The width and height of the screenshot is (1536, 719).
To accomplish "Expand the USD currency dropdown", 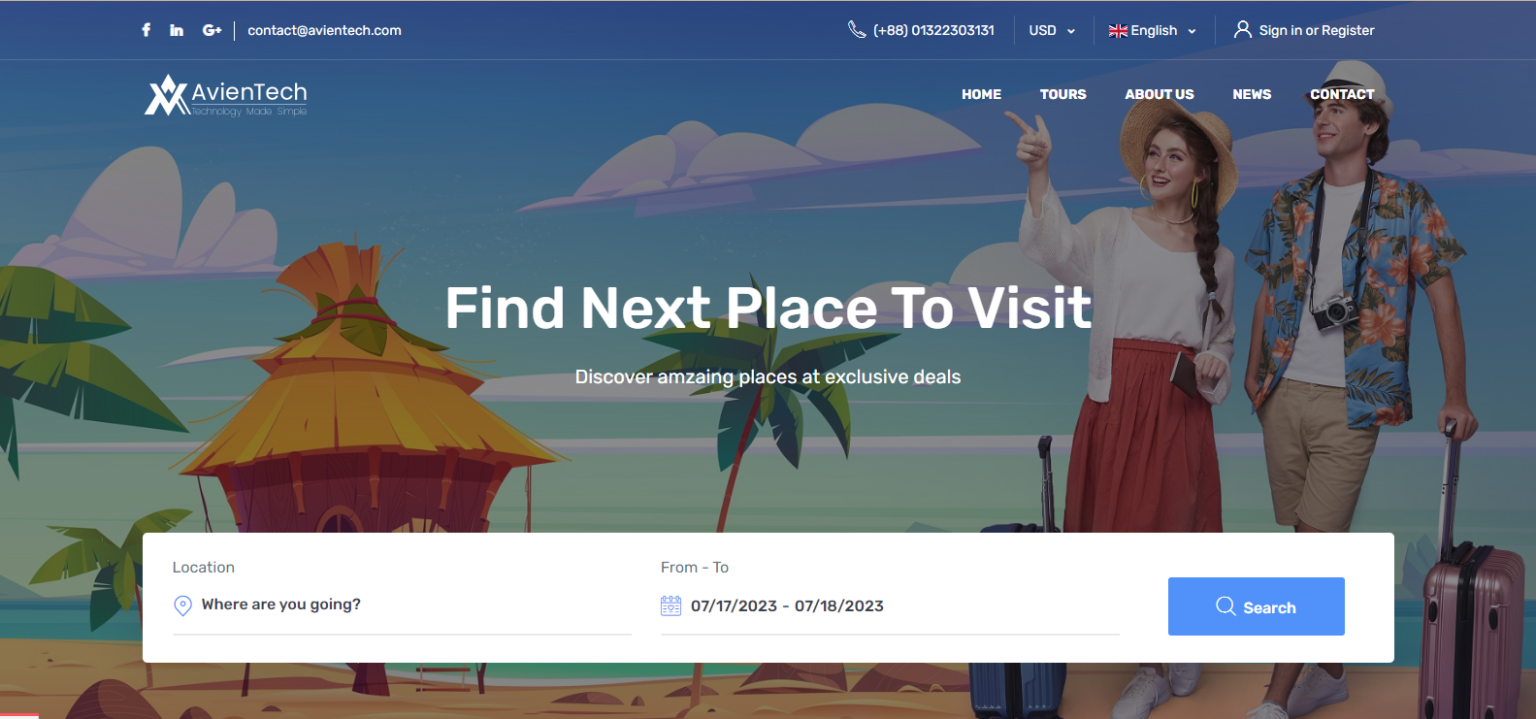I will click(1052, 30).
